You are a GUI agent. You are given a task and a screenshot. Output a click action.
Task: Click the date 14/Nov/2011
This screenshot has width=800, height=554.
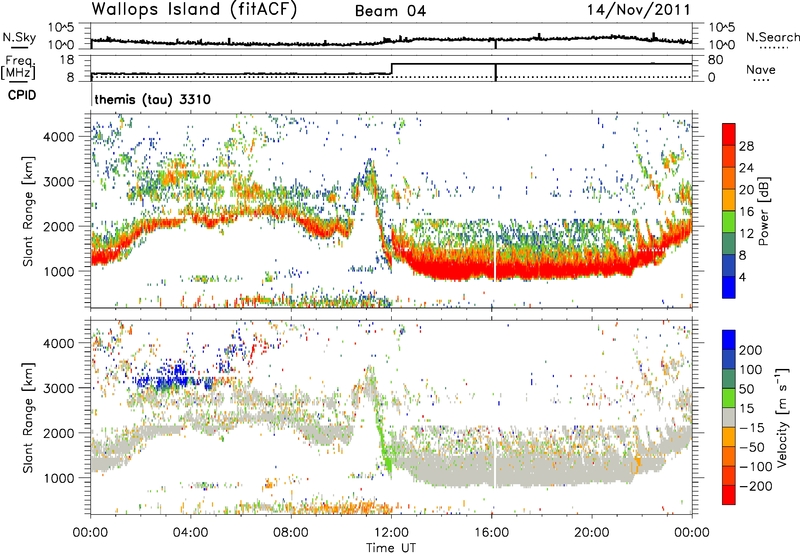coord(639,9)
